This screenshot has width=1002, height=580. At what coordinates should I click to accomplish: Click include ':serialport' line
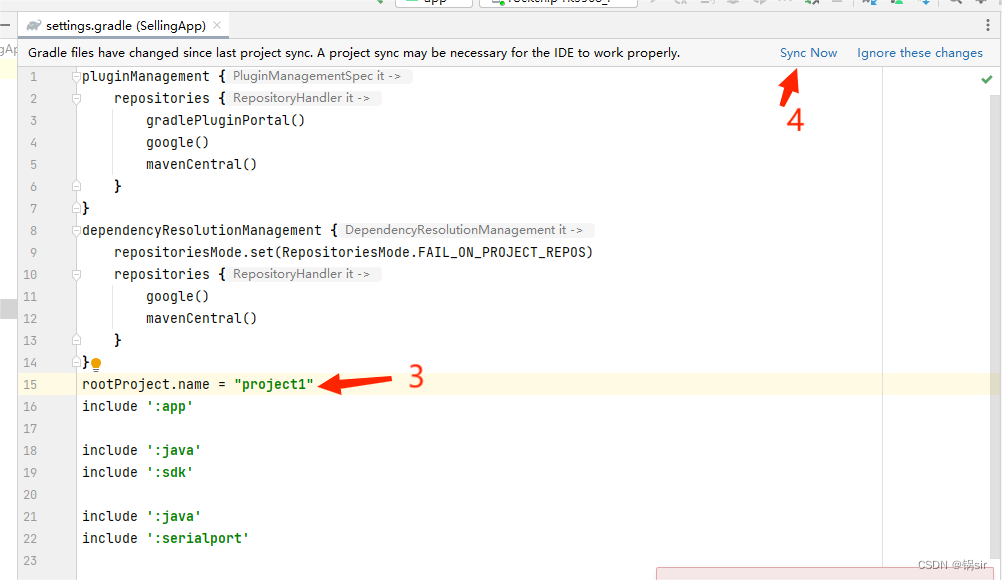tap(166, 538)
